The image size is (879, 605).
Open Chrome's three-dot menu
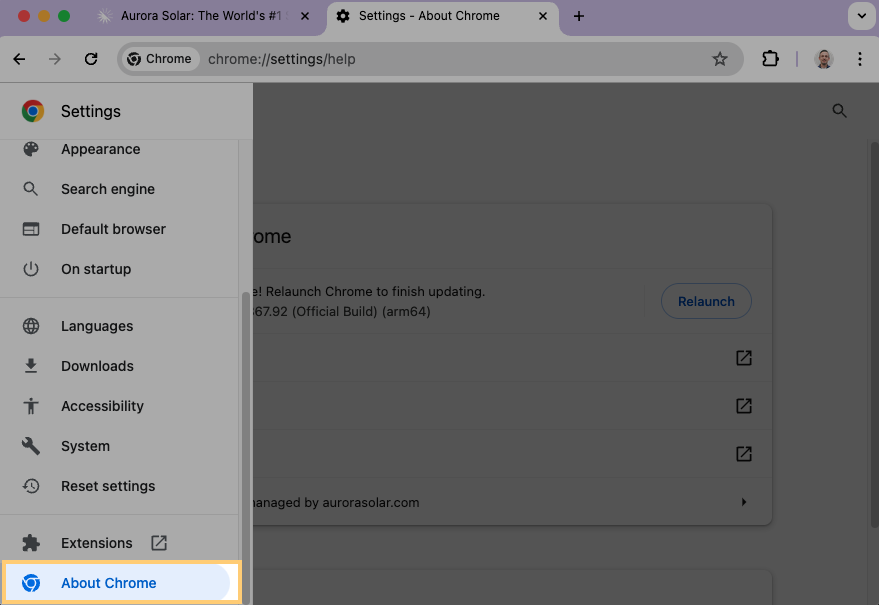860,59
